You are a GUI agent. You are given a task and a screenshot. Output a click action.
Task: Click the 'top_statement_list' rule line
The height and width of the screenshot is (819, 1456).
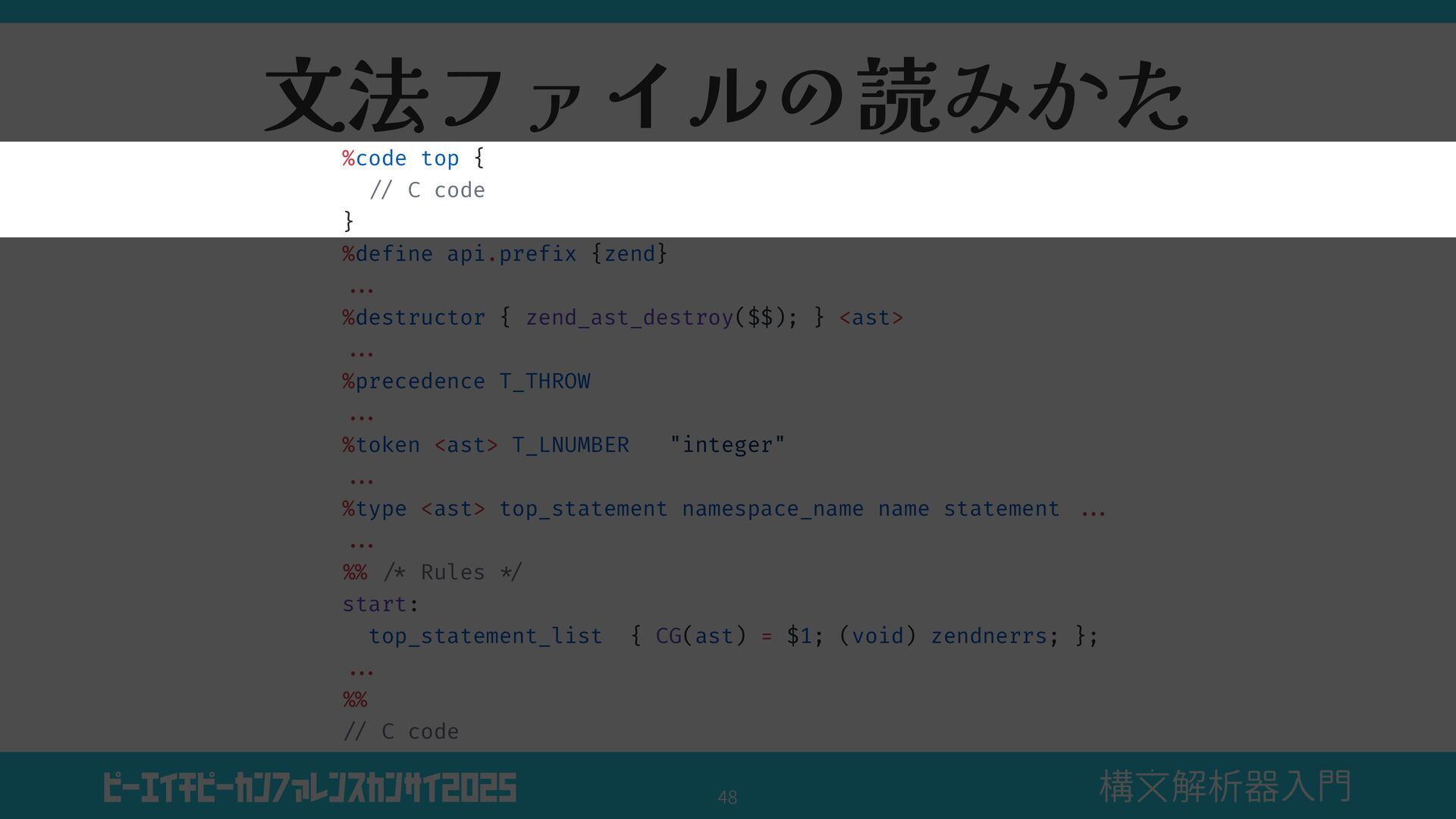(733, 635)
